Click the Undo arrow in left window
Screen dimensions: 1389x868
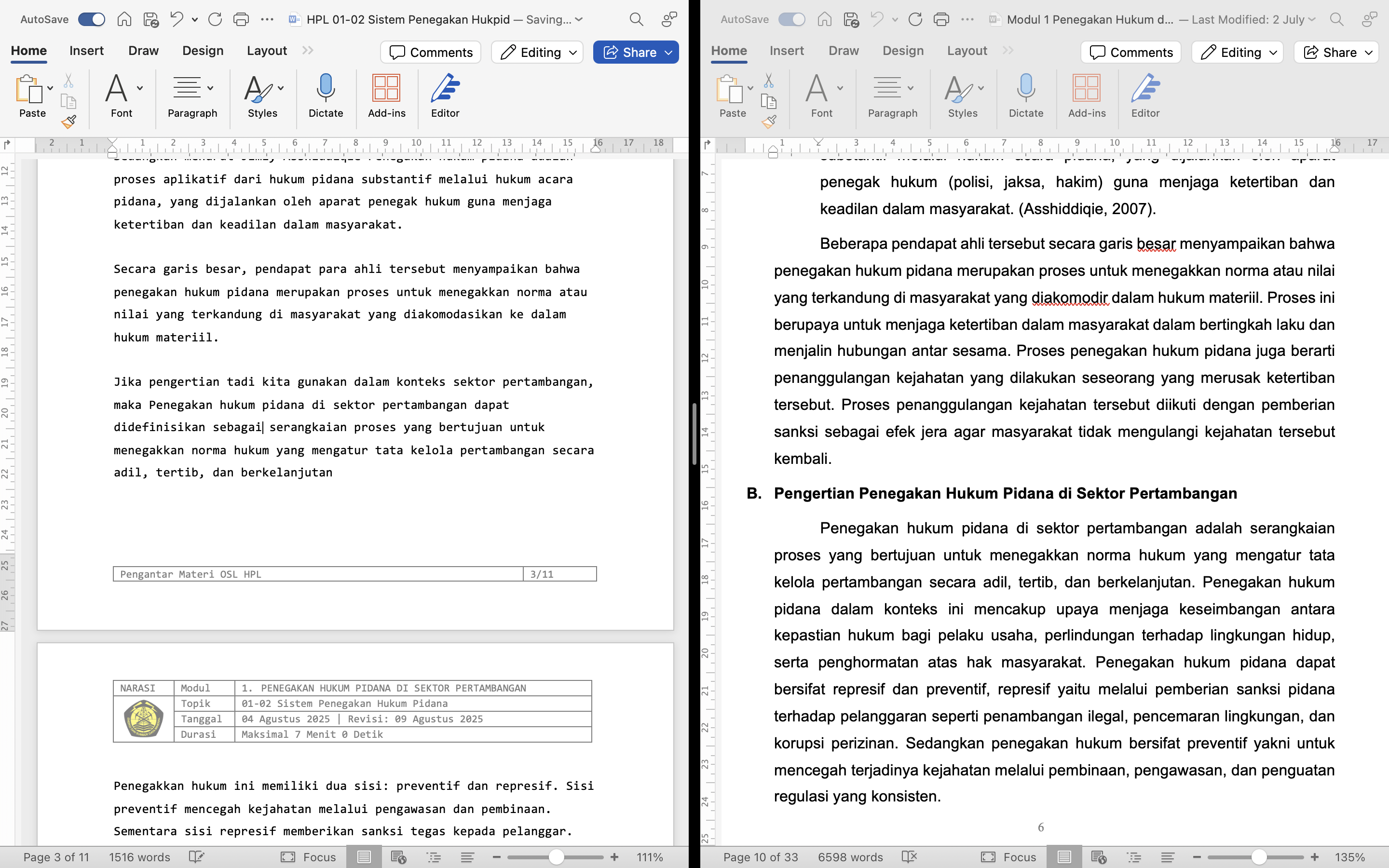click(x=177, y=19)
